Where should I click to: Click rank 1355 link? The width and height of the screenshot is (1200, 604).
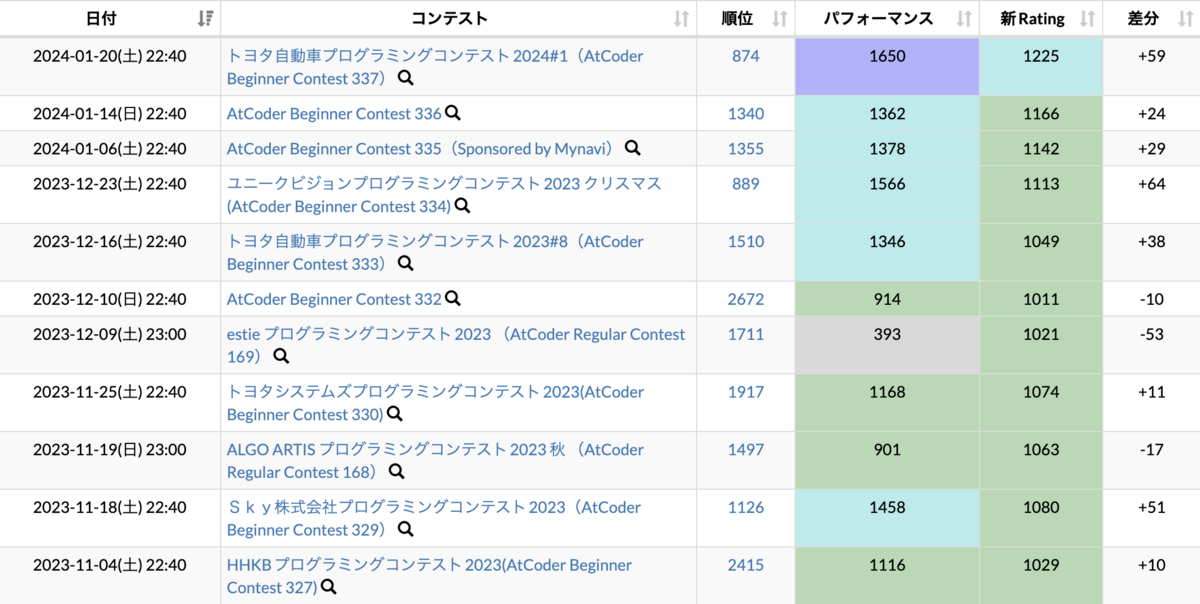tap(746, 149)
